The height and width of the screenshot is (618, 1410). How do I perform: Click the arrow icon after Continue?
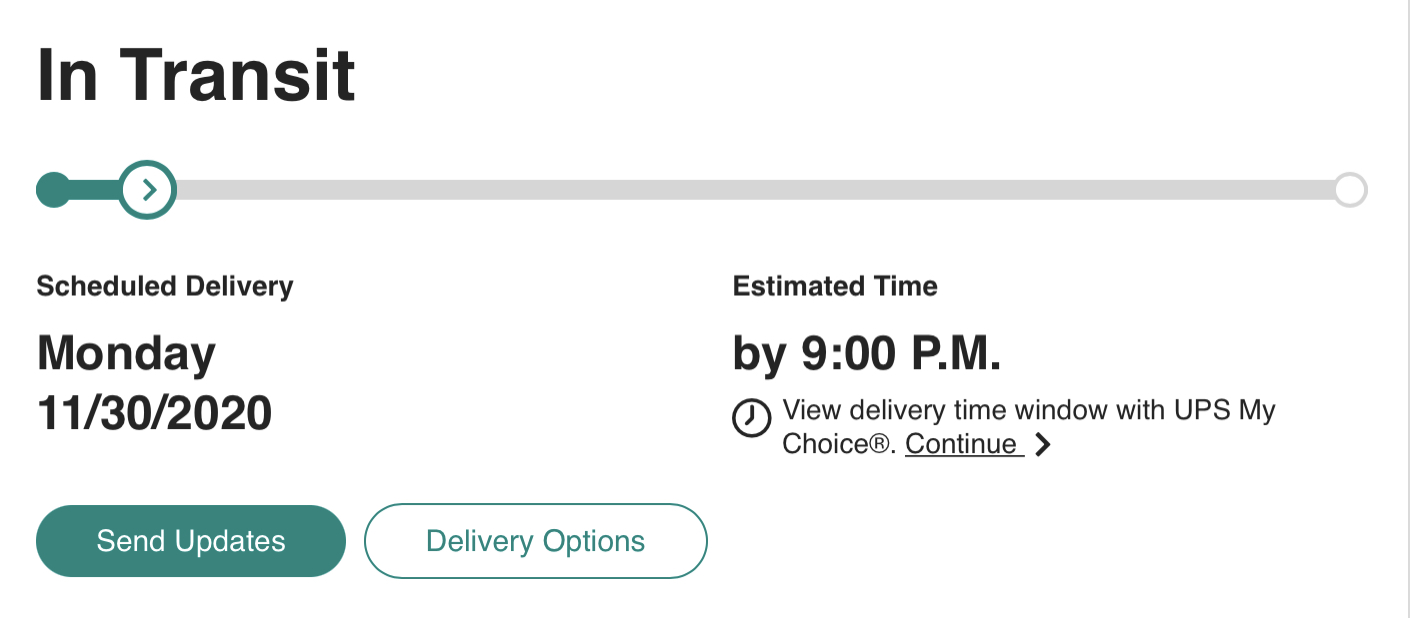pos(1043,444)
